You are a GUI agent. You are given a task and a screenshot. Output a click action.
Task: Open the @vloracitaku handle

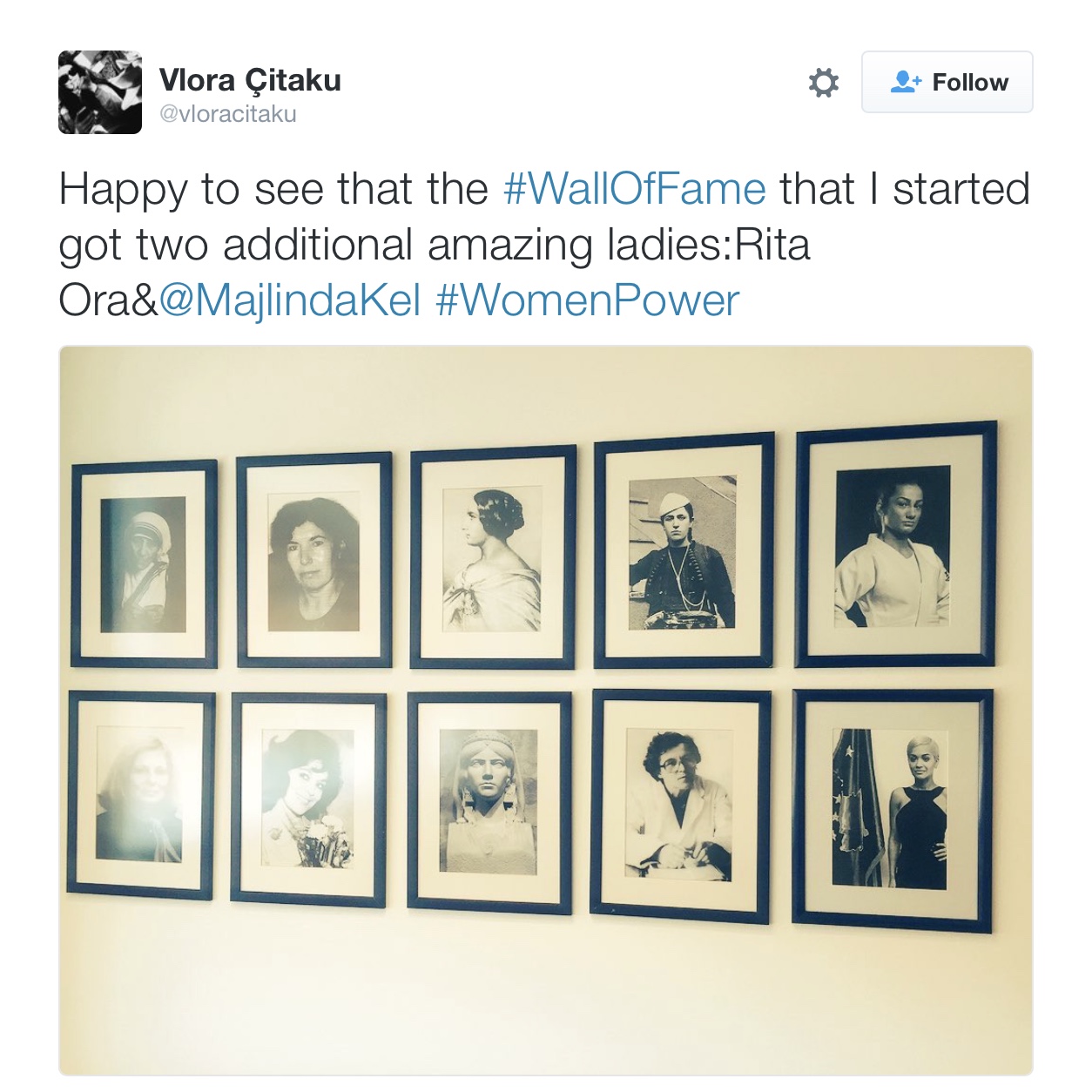(x=228, y=114)
